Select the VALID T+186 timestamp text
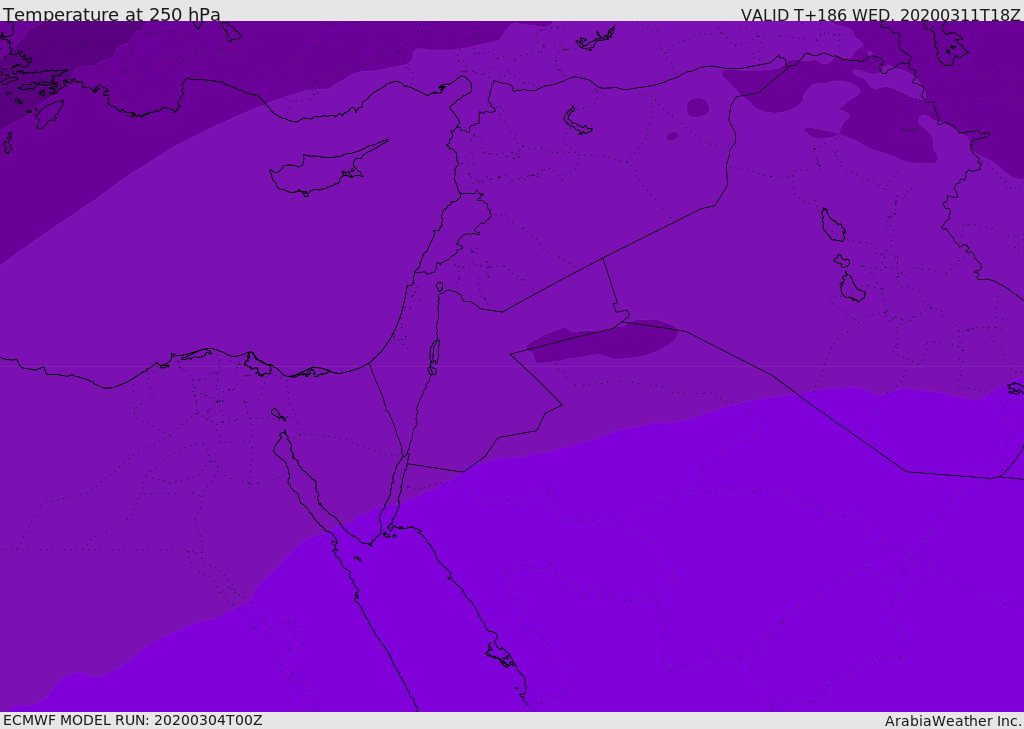This screenshot has height=729, width=1024. tap(880, 15)
